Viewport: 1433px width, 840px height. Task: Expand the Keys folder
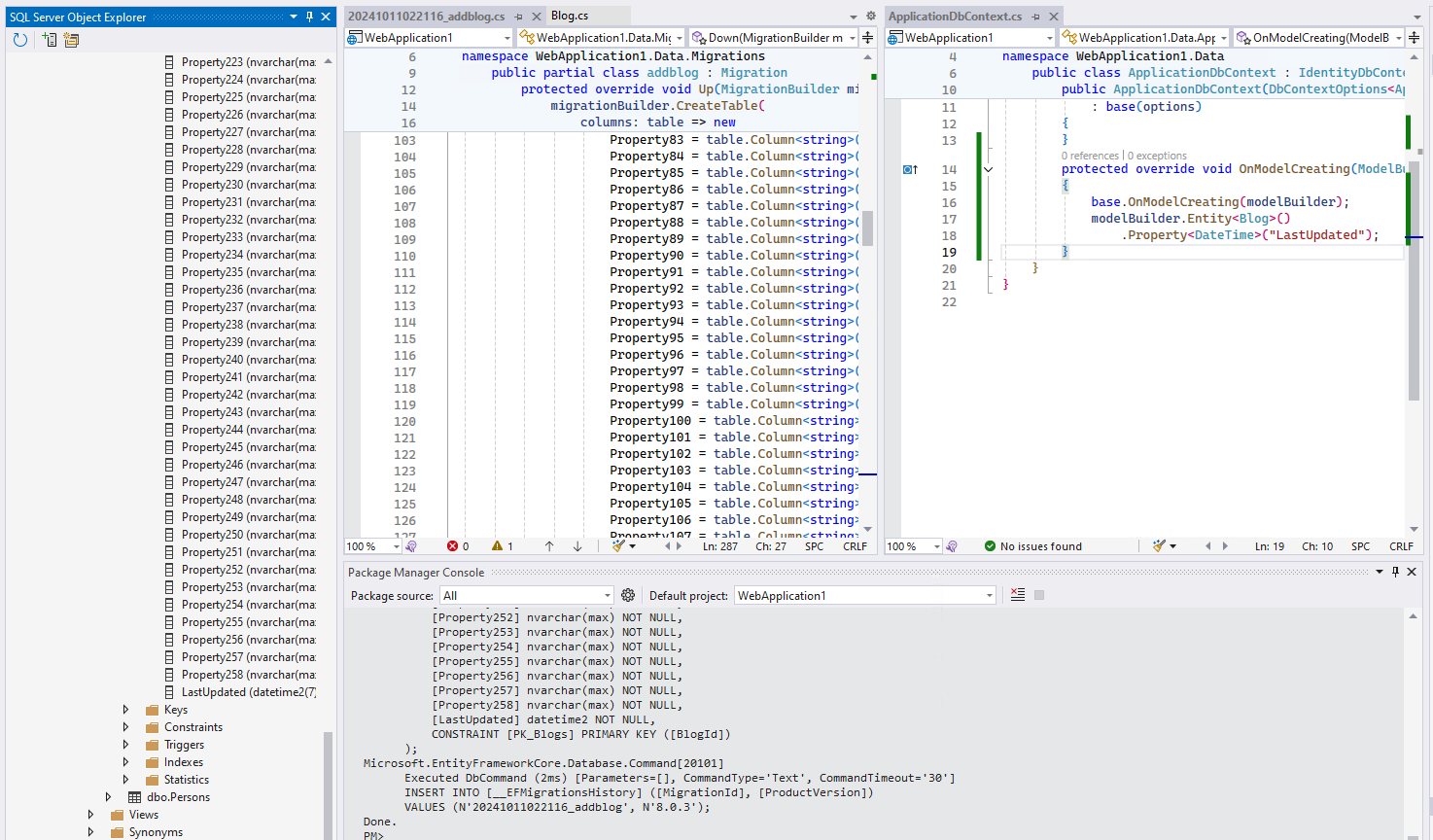125,710
